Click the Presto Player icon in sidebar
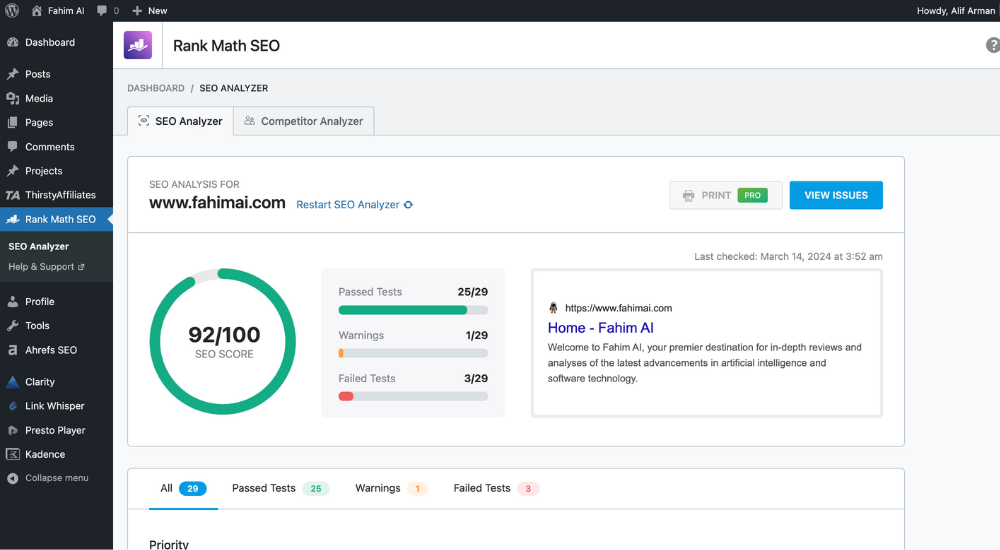Viewport: 1000px width, 550px height. point(12,431)
